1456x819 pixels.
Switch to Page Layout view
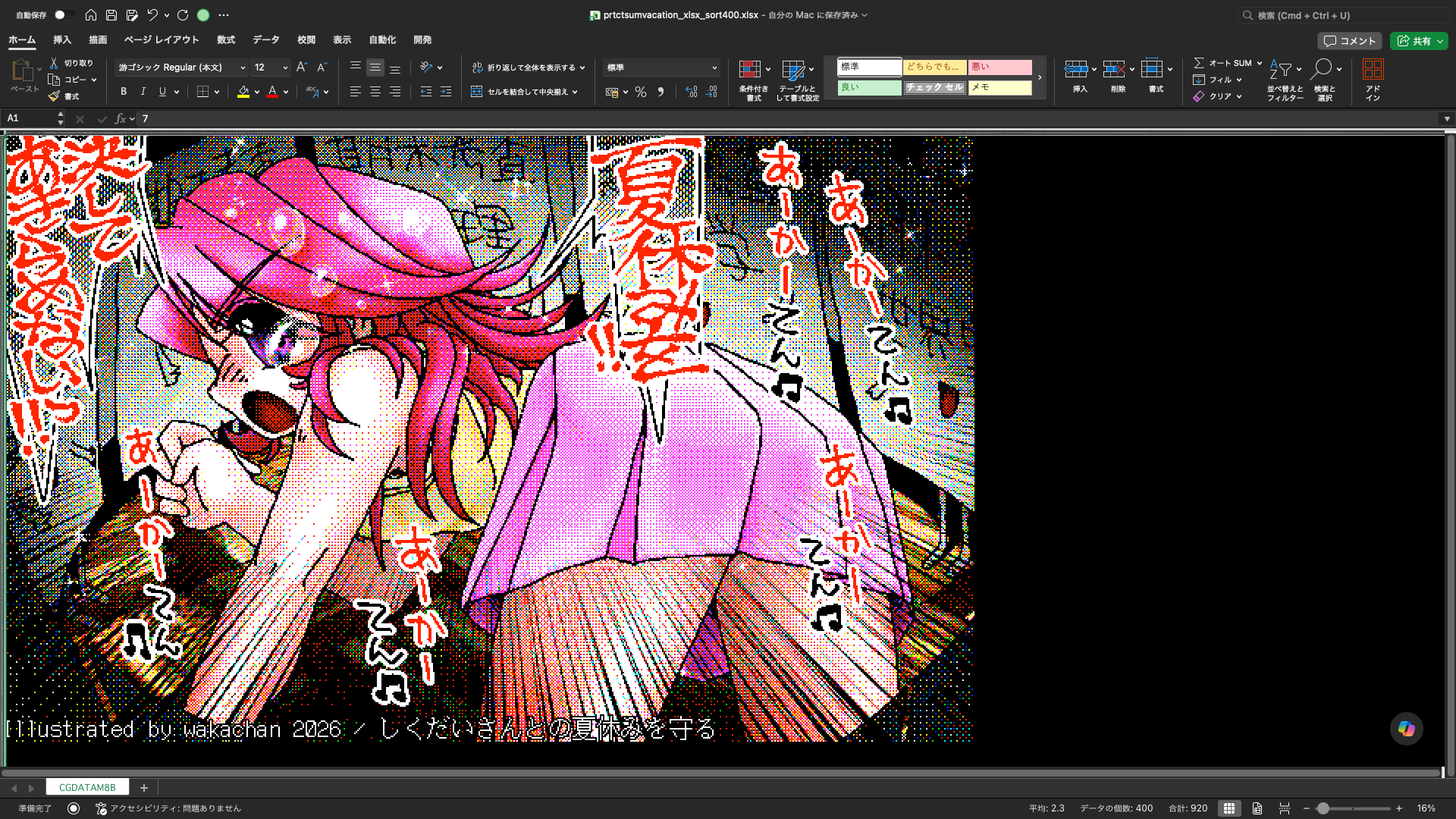tap(1257, 808)
